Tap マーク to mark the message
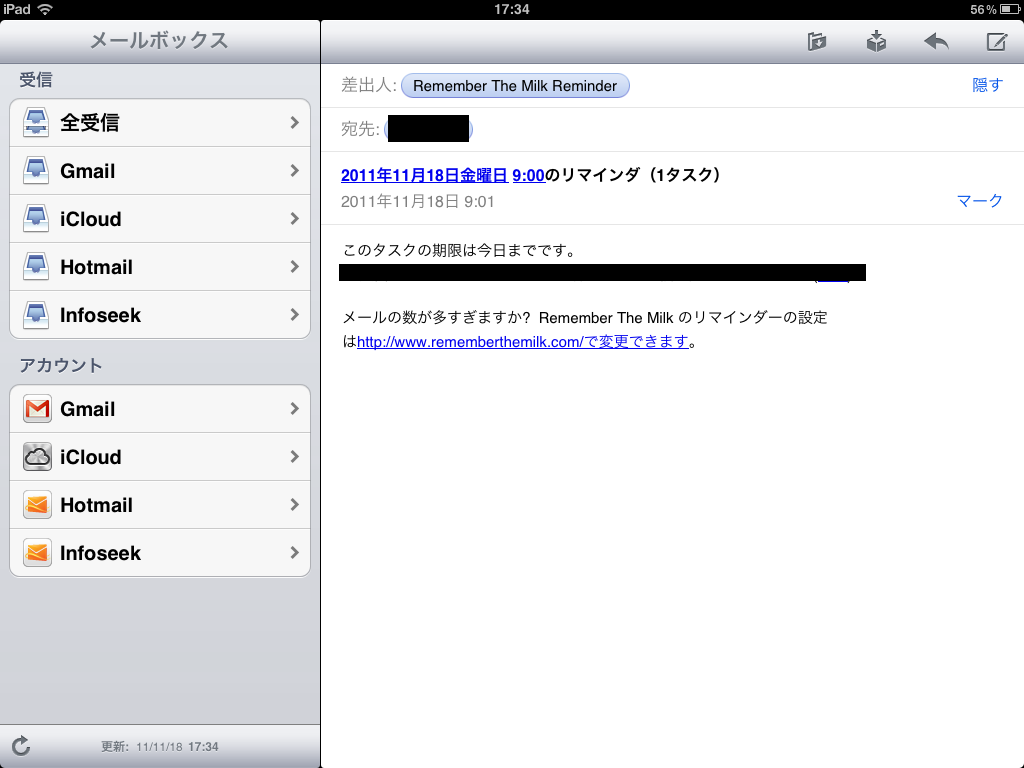 [x=979, y=200]
